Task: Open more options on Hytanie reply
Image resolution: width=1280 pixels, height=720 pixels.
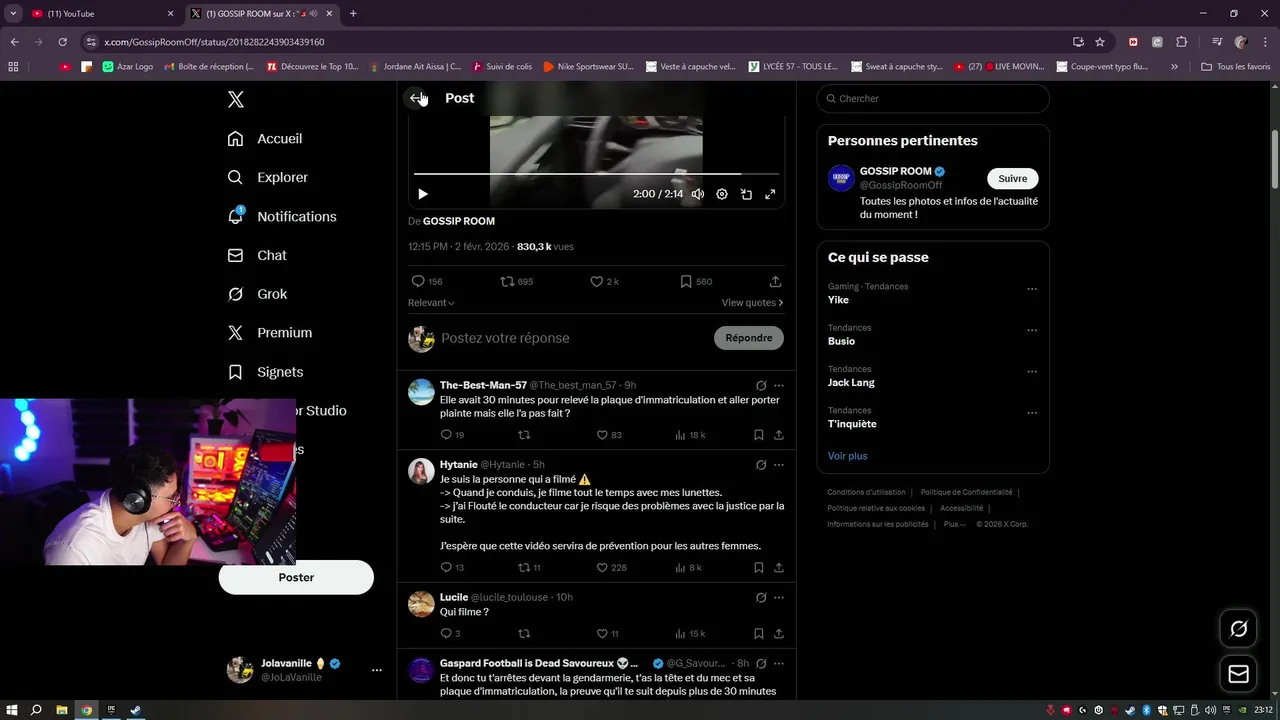Action: [779, 465]
